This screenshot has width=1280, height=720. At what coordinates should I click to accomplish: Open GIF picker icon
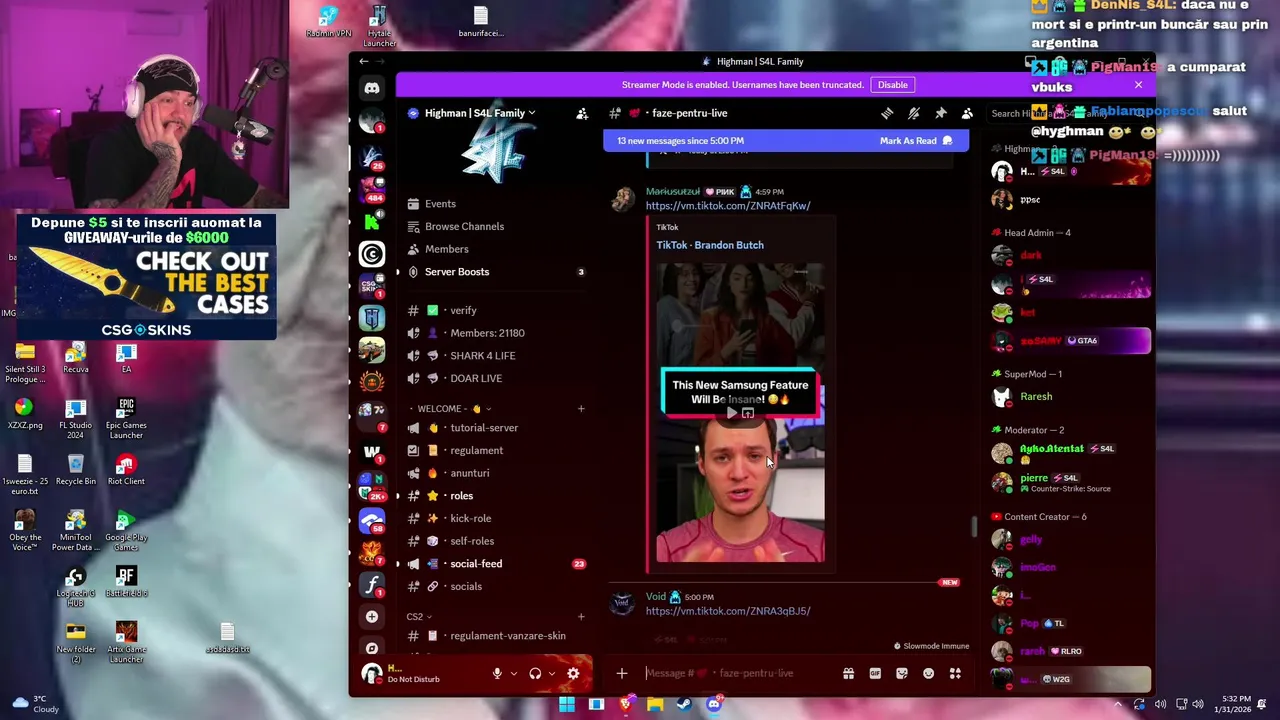(x=875, y=674)
